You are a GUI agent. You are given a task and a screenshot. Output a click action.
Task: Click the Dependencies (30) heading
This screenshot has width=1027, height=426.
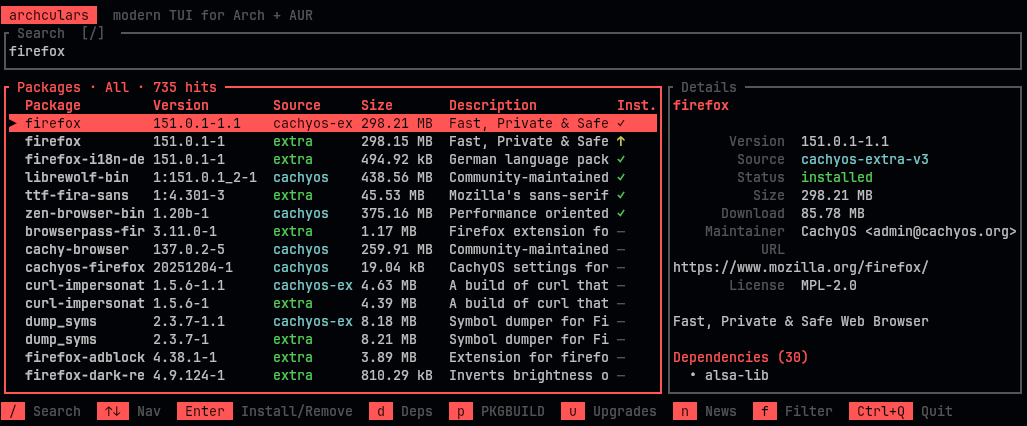pyautogui.click(x=741, y=357)
